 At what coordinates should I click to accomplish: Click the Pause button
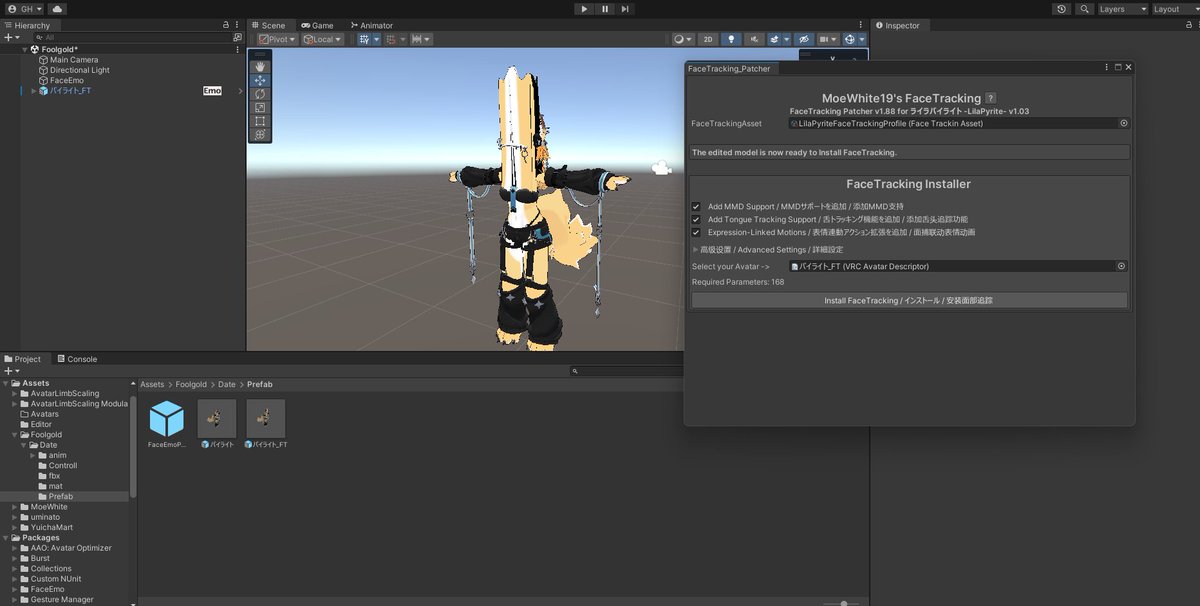click(x=605, y=9)
